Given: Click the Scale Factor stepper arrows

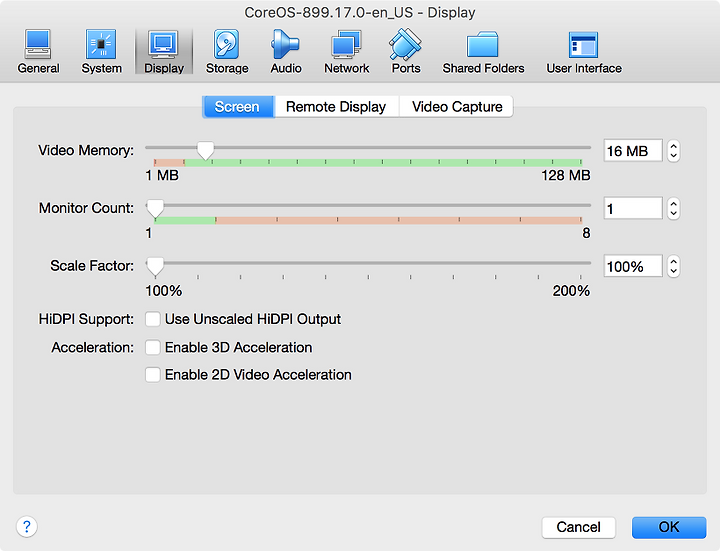Looking at the screenshot, I should click(x=674, y=266).
